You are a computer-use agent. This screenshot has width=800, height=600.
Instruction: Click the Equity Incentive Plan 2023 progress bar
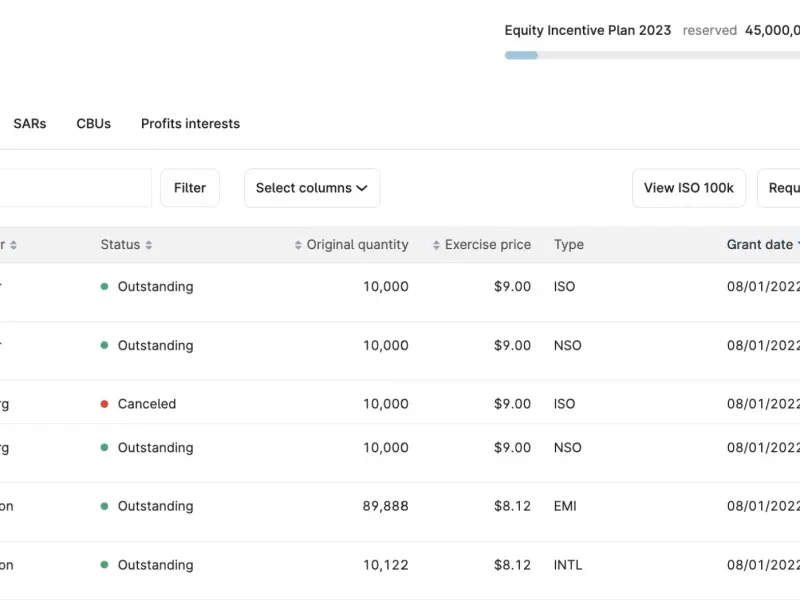click(652, 55)
